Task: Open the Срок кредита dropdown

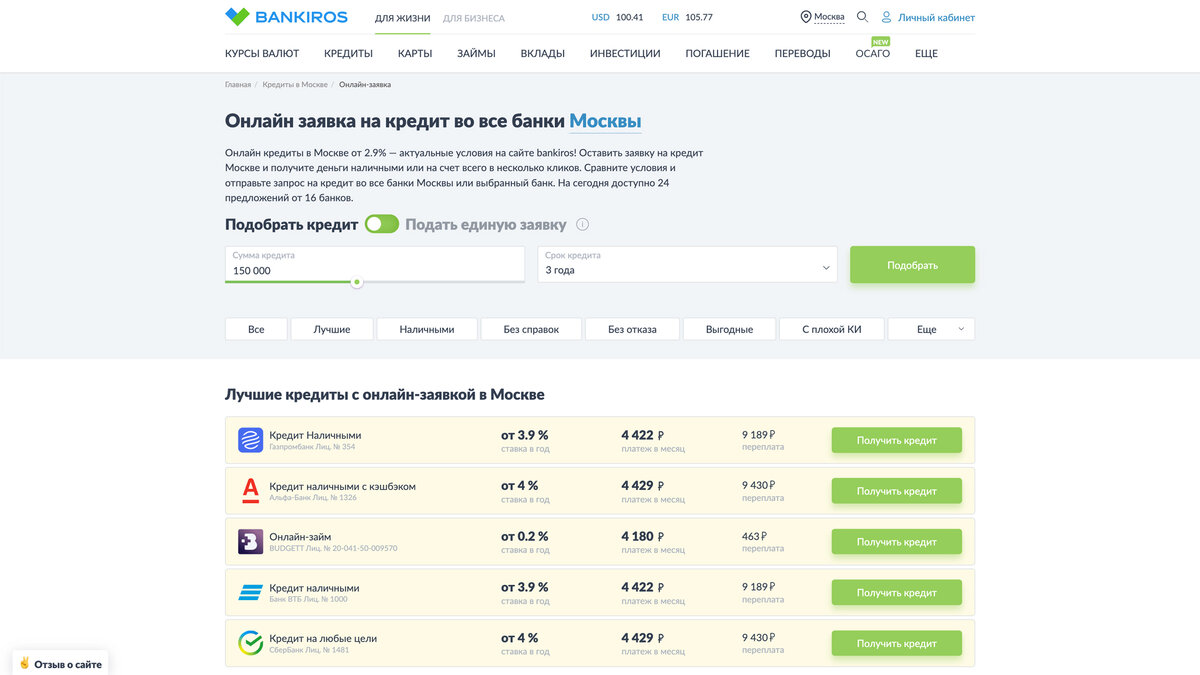Action: click(687, 264)
